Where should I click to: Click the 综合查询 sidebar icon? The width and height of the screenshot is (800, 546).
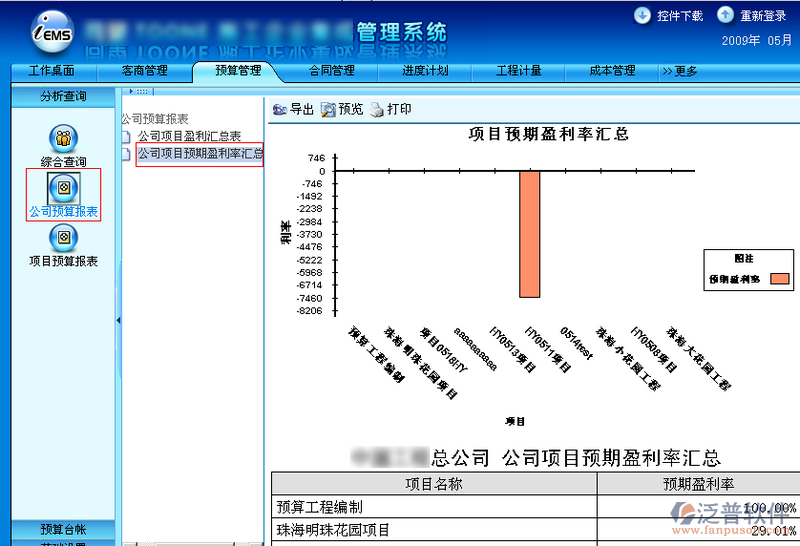(63, 139)
